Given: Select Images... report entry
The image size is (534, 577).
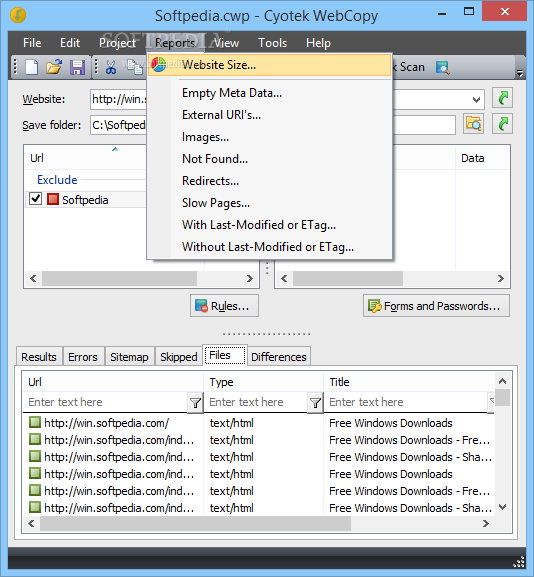Looking at the screenshot, I should [269, 137].
